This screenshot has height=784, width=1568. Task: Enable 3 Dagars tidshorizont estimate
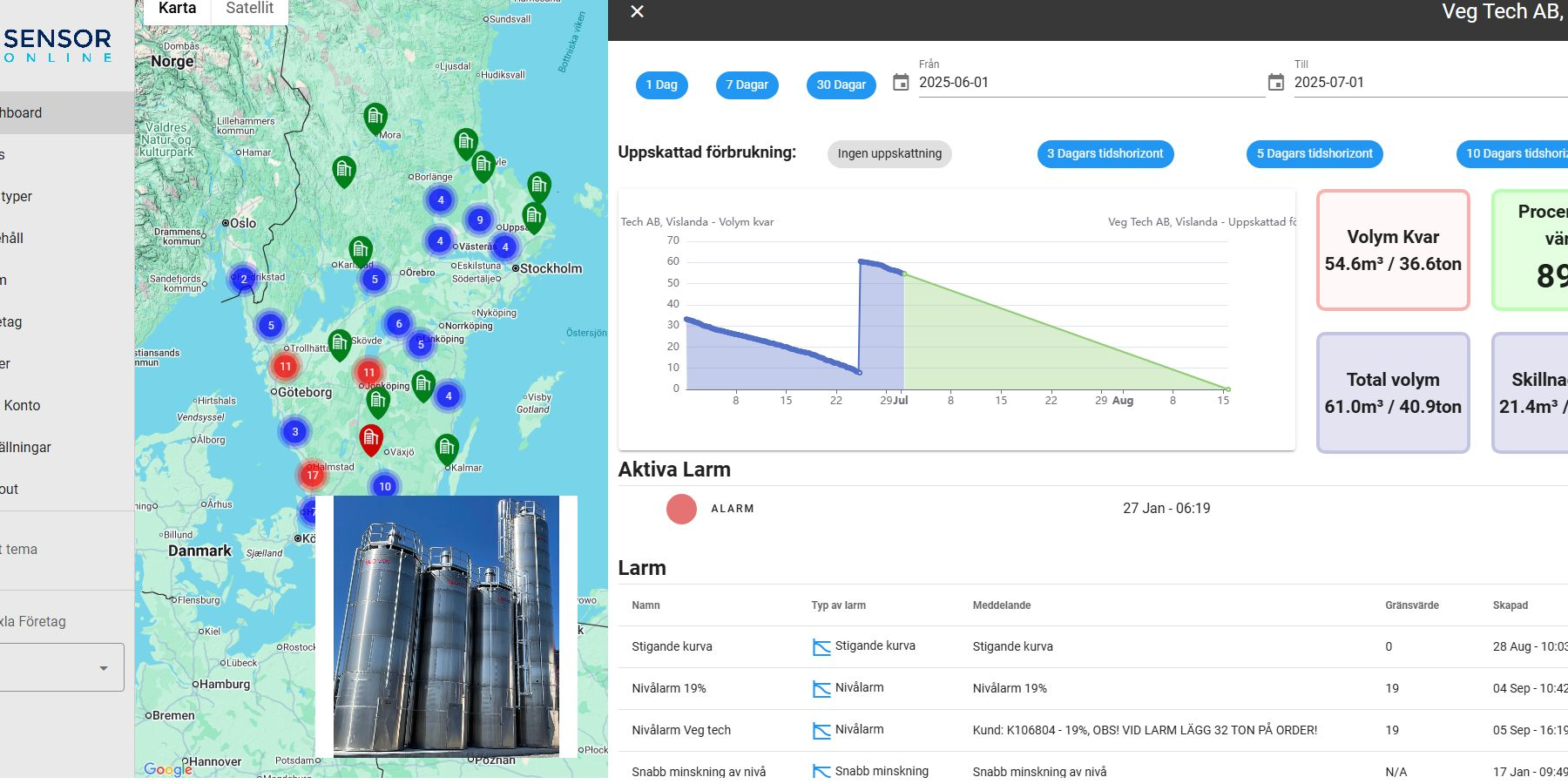coord(1105,154)
